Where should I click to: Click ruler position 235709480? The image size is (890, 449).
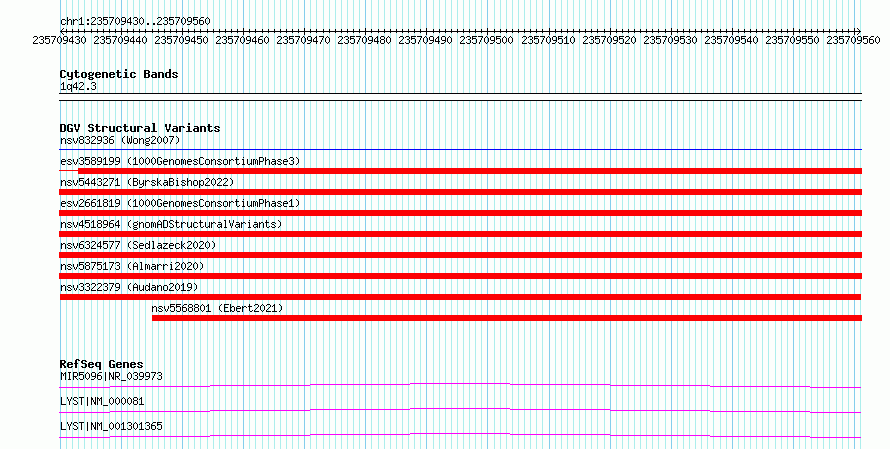(x=364, y=40)
